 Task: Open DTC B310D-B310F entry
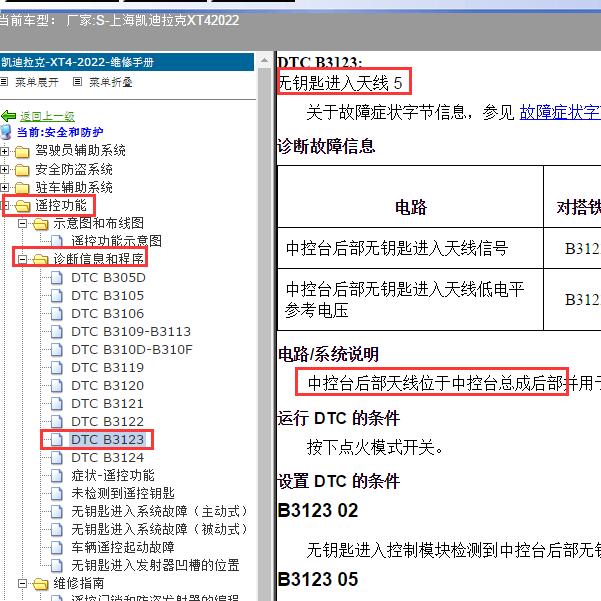132,350
